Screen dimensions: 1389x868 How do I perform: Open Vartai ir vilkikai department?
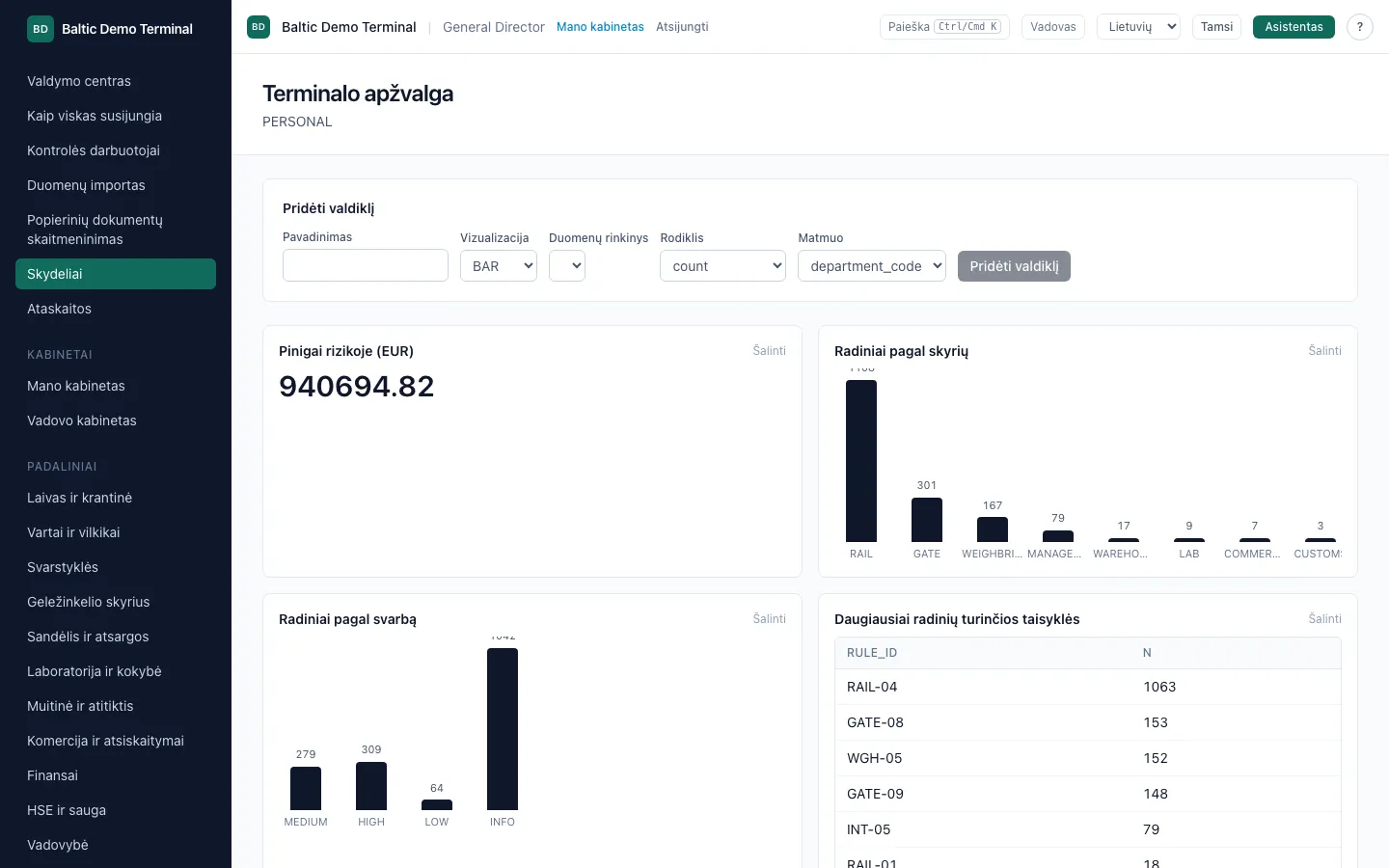[116, 532]
